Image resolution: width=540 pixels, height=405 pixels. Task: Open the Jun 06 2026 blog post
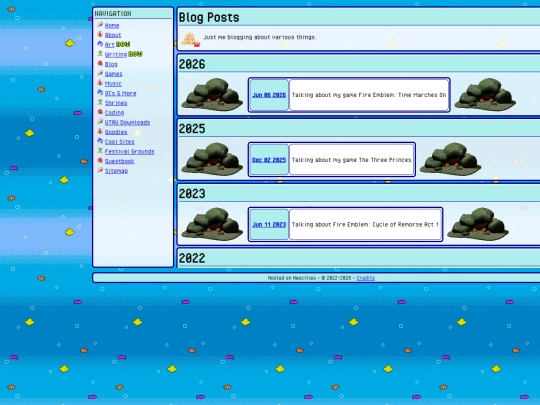(269, 95)
